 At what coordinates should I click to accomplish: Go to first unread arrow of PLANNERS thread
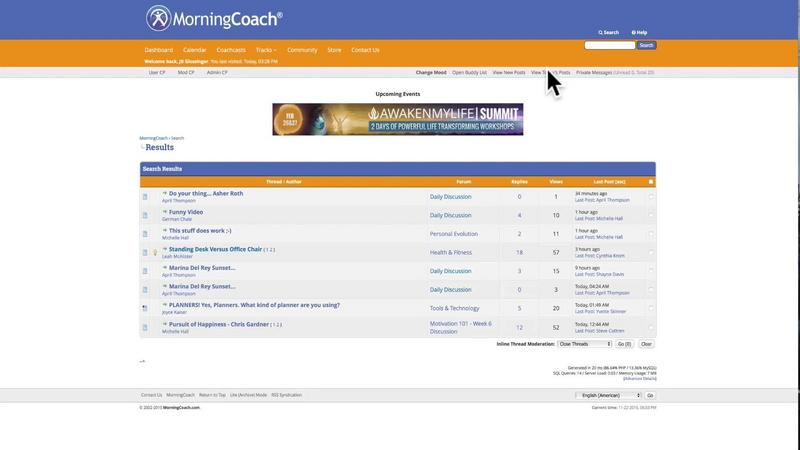165,305
